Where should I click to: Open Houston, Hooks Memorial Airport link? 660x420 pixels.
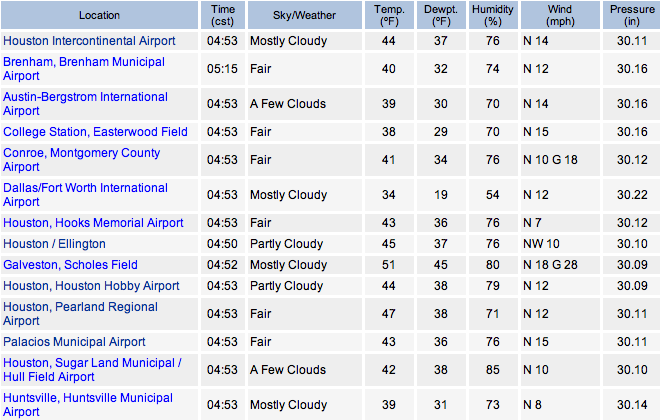(93, 223)
